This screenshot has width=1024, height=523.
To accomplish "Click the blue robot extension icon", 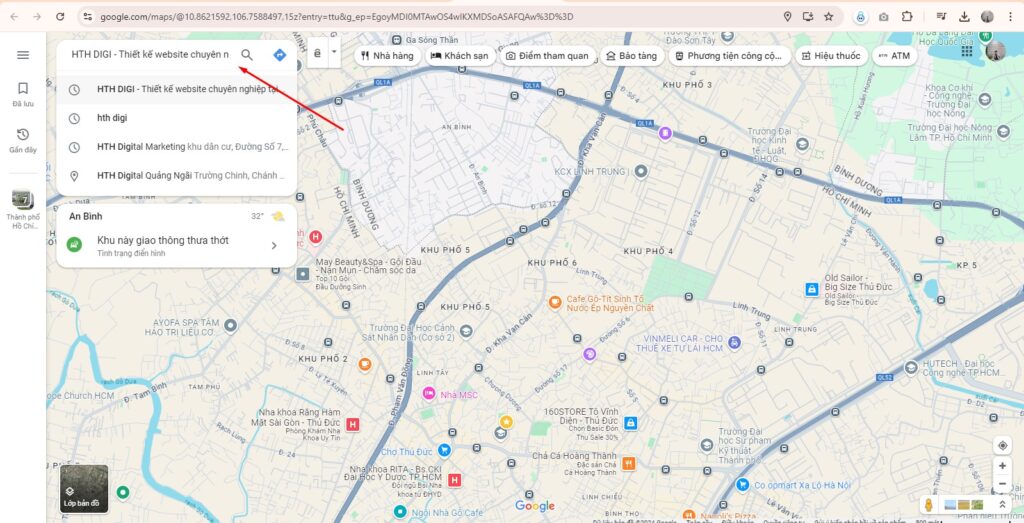I will tap(860, 17).
